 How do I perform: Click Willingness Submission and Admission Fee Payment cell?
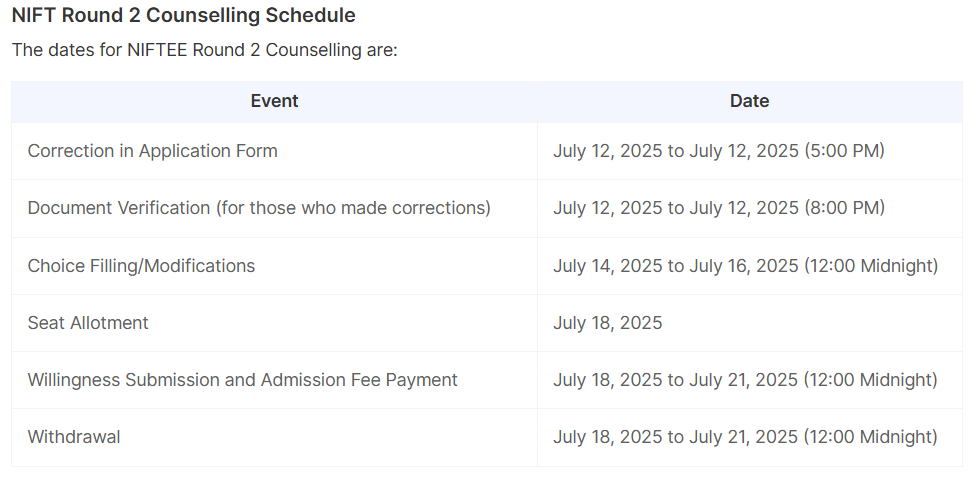pyautogui.click(x=274, y=380)
